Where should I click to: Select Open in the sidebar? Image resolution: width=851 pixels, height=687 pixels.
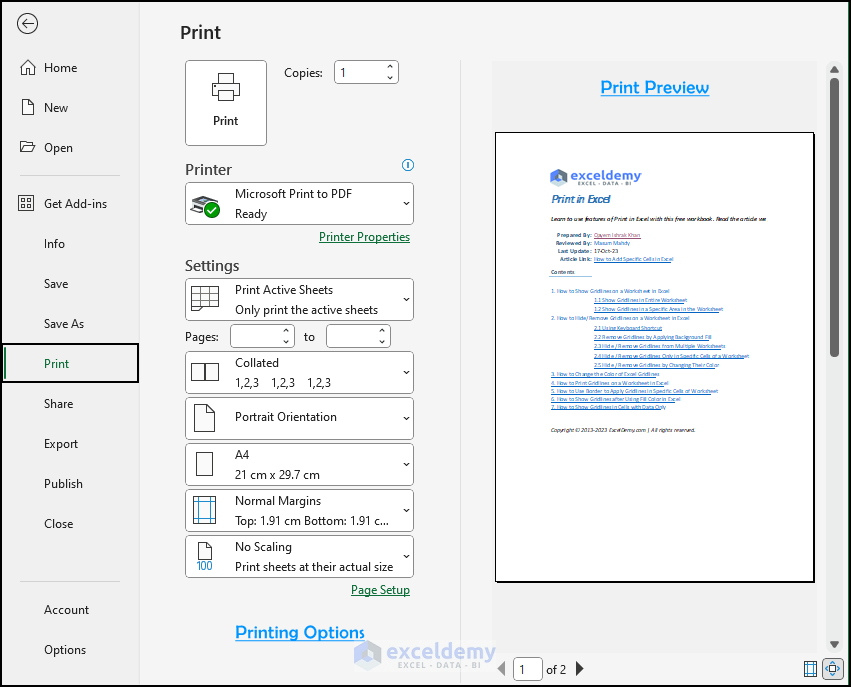pyautogui.click(x=71, y=148)
